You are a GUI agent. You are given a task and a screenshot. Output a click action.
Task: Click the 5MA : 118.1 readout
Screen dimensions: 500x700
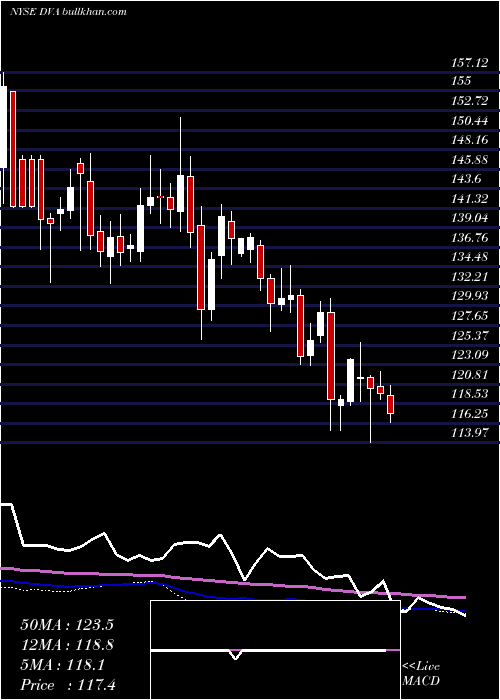point(62,665)
